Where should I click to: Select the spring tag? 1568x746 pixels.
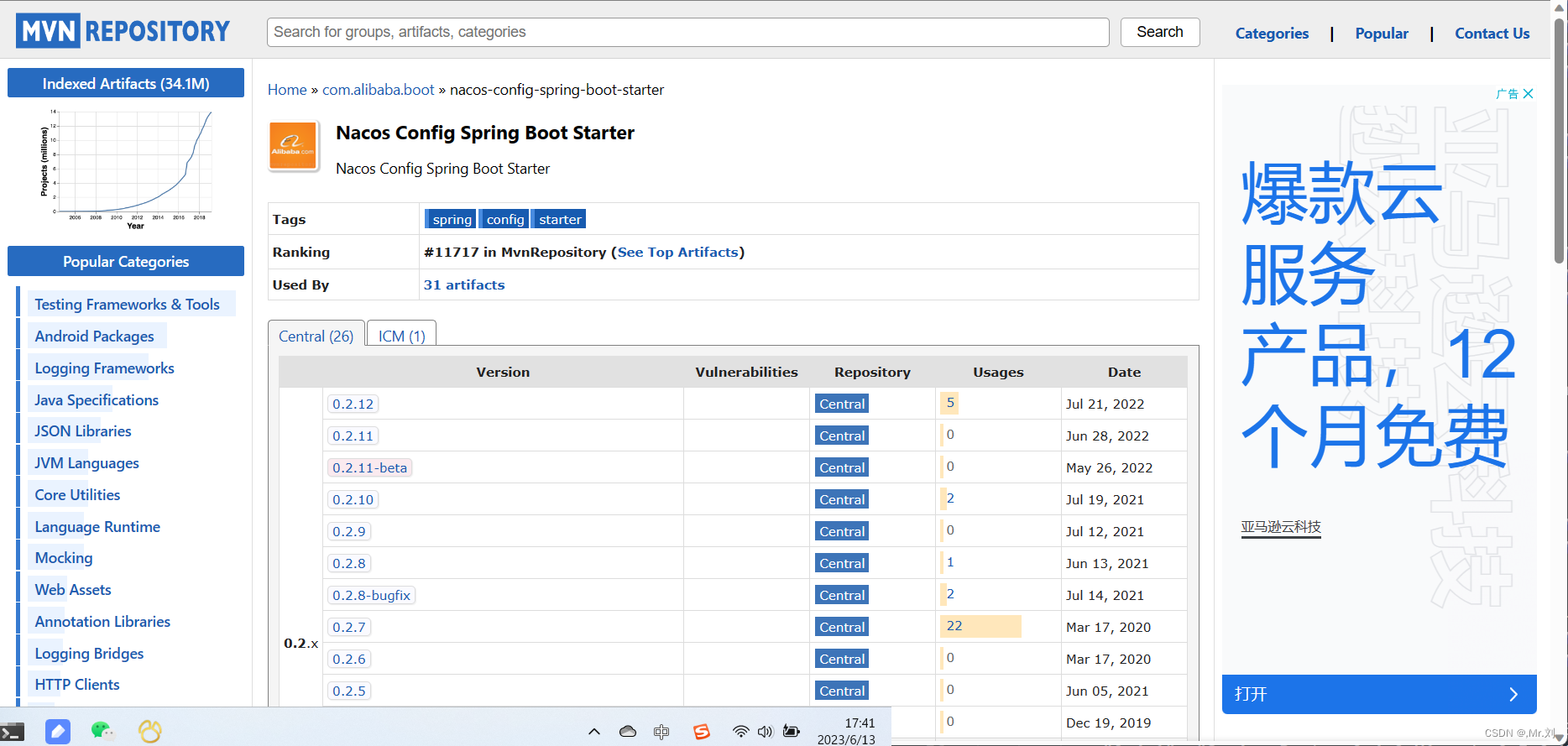(451, 219)
